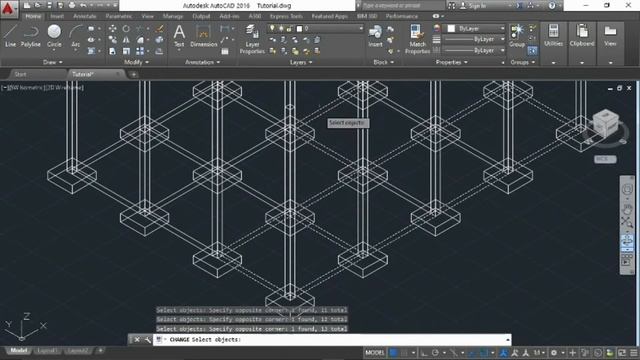Click the layer color swatch in Layers panel
The height and width of the screenshot is (360, 640).
pos(299,29)
